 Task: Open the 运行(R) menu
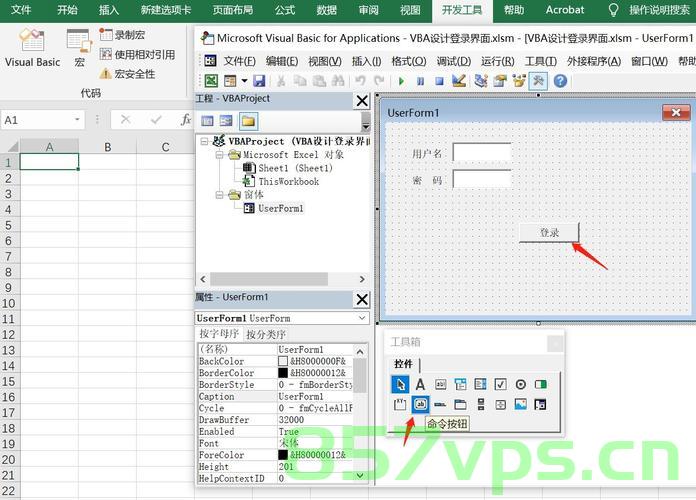click(x=498, y=61)
